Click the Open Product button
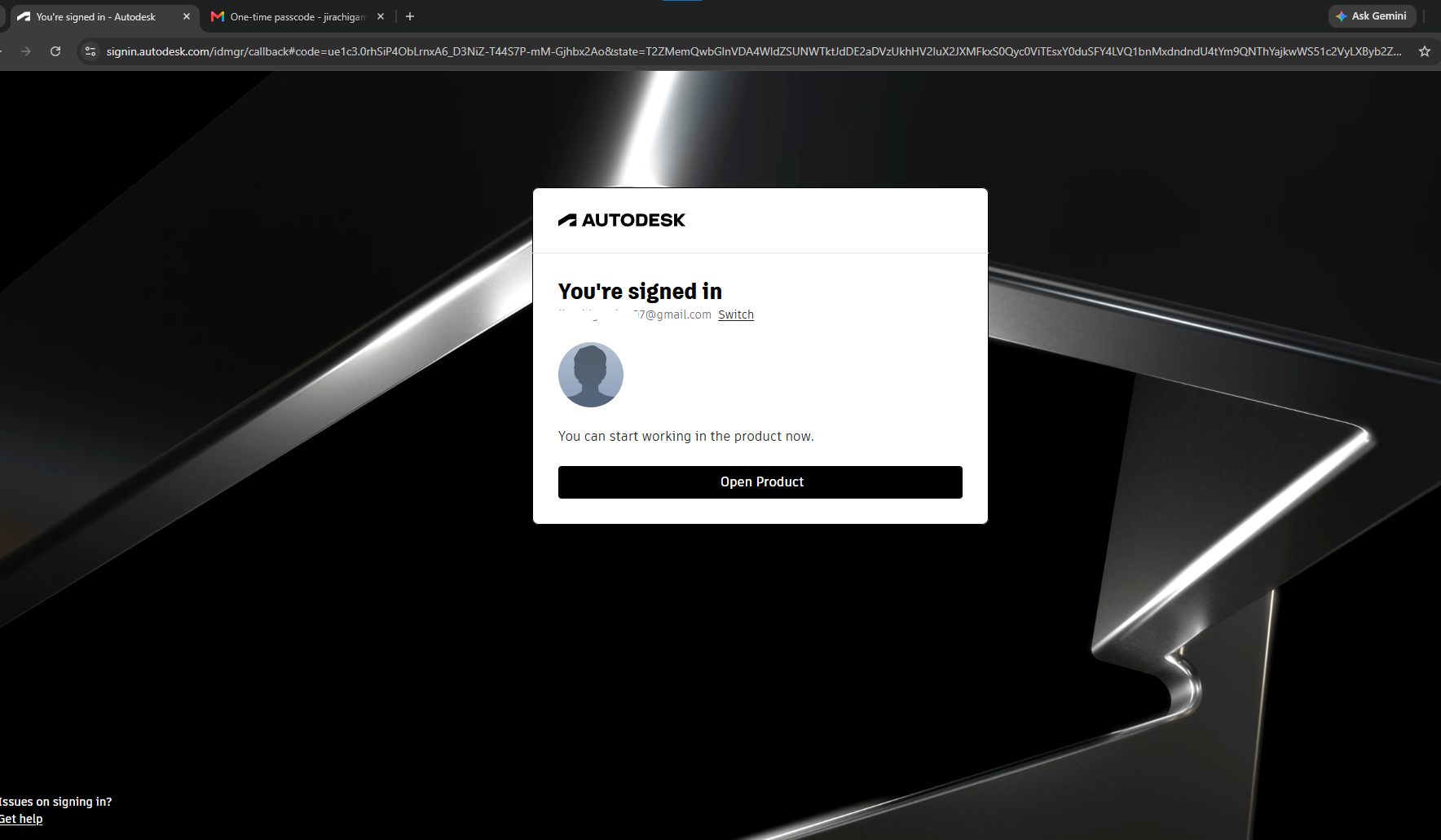The height and width of the screenshot is (840, 1441). tap(760, 482)
